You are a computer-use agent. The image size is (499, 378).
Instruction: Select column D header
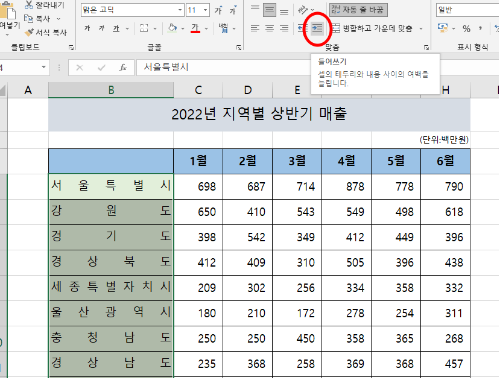tap(247, 90)
